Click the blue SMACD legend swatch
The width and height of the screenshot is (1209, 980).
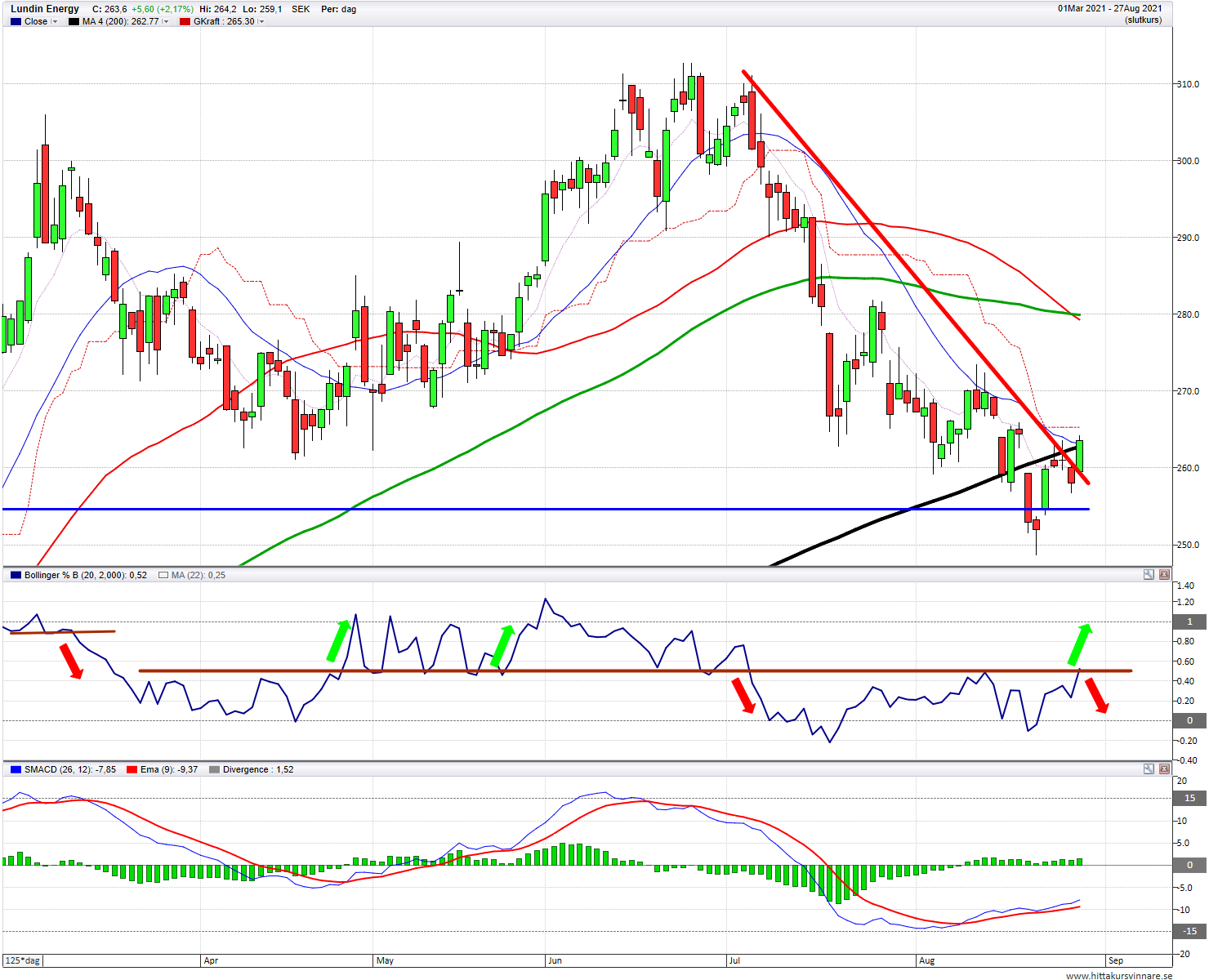pyautogui.click(x=16, y=769)
